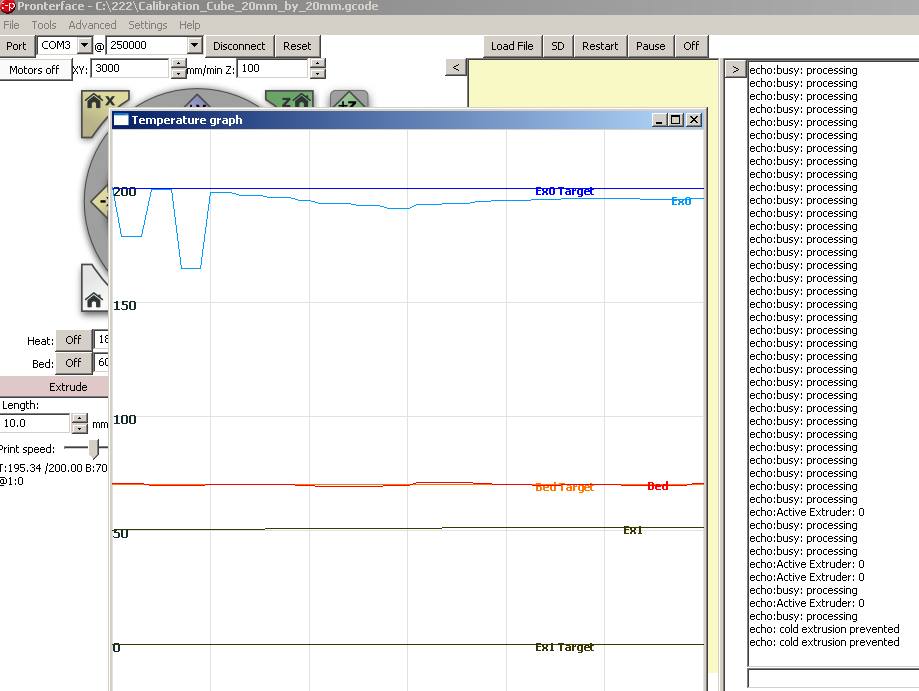Image resolution: width=919 pixels, height=691 pixels.
Task: Click the home X axis icon
Action: [96, 102]
